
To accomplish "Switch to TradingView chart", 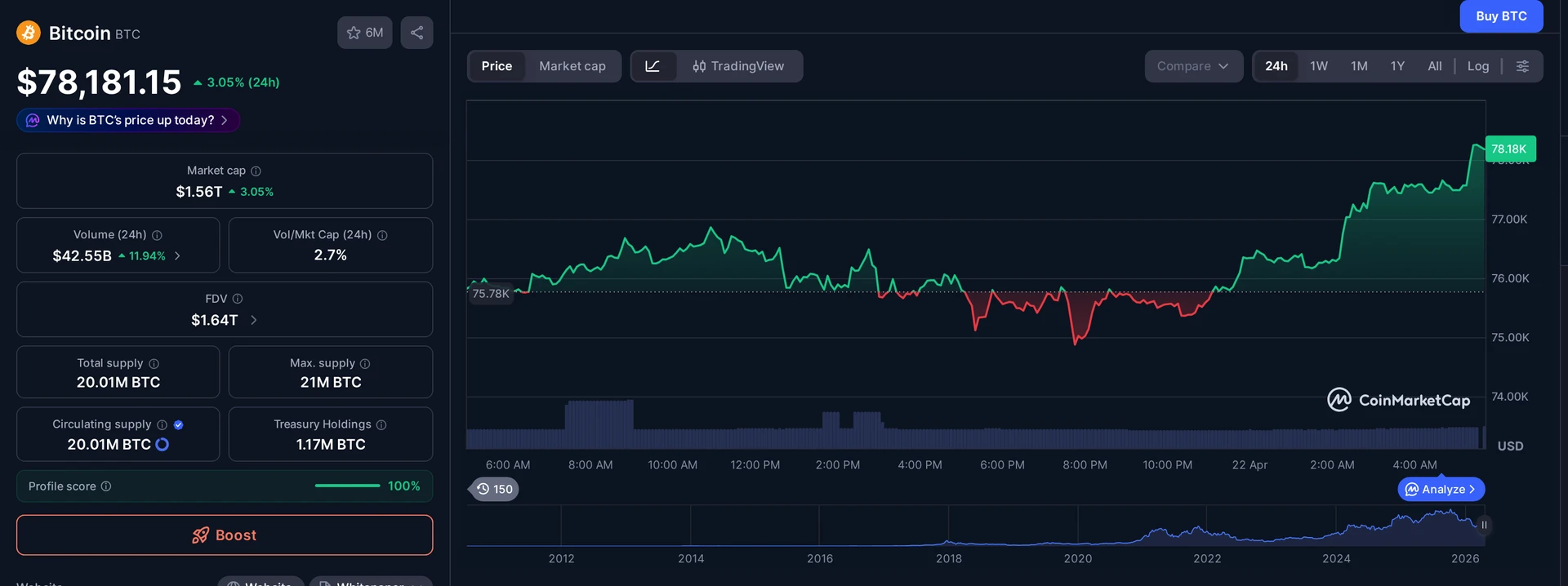I will pos(738,66).
